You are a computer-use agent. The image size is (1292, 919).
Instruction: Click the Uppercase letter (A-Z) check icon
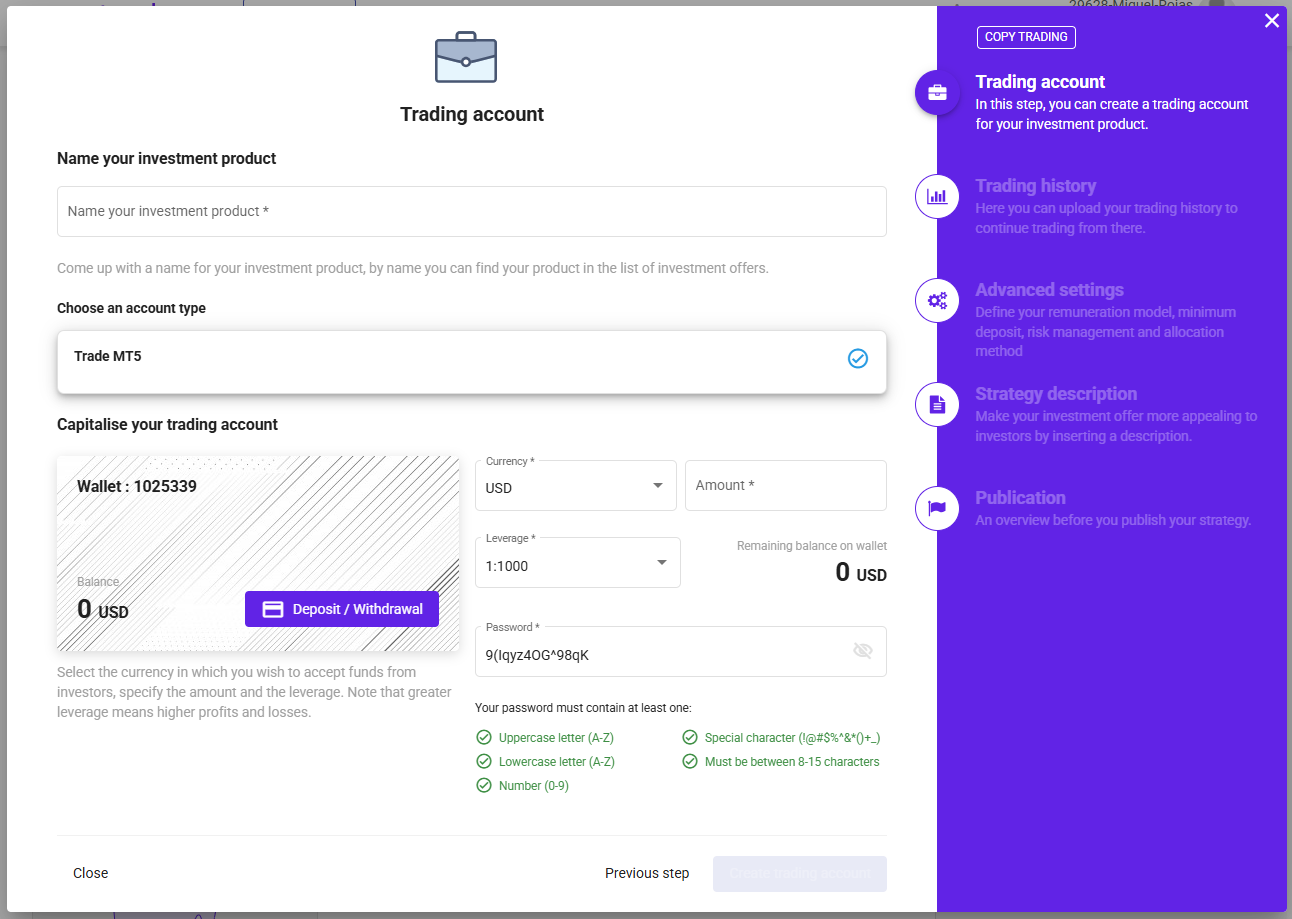coord(484,738)
